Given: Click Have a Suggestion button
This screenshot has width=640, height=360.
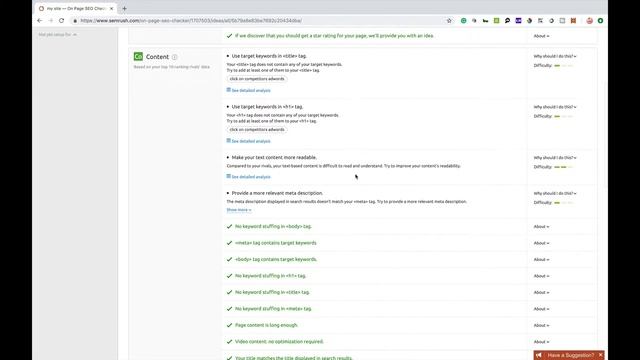Looking at the screenshot, I should click(x=570, y=355).
